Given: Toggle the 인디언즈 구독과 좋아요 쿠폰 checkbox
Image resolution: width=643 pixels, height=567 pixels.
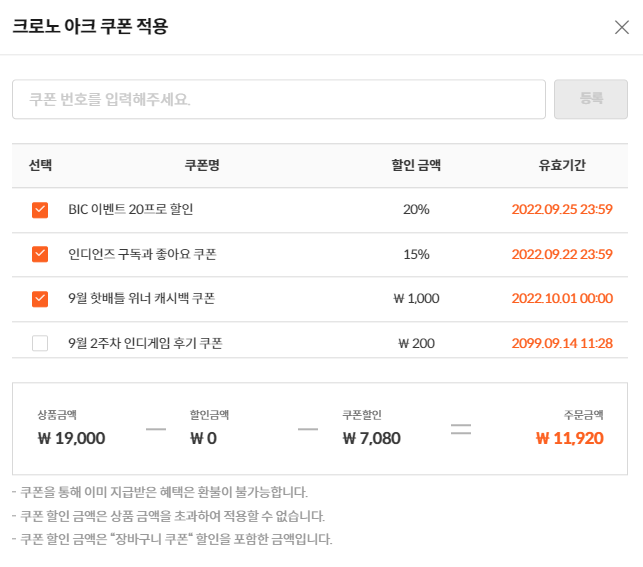Looking at the screenshot, I should (x=40, y=254).
